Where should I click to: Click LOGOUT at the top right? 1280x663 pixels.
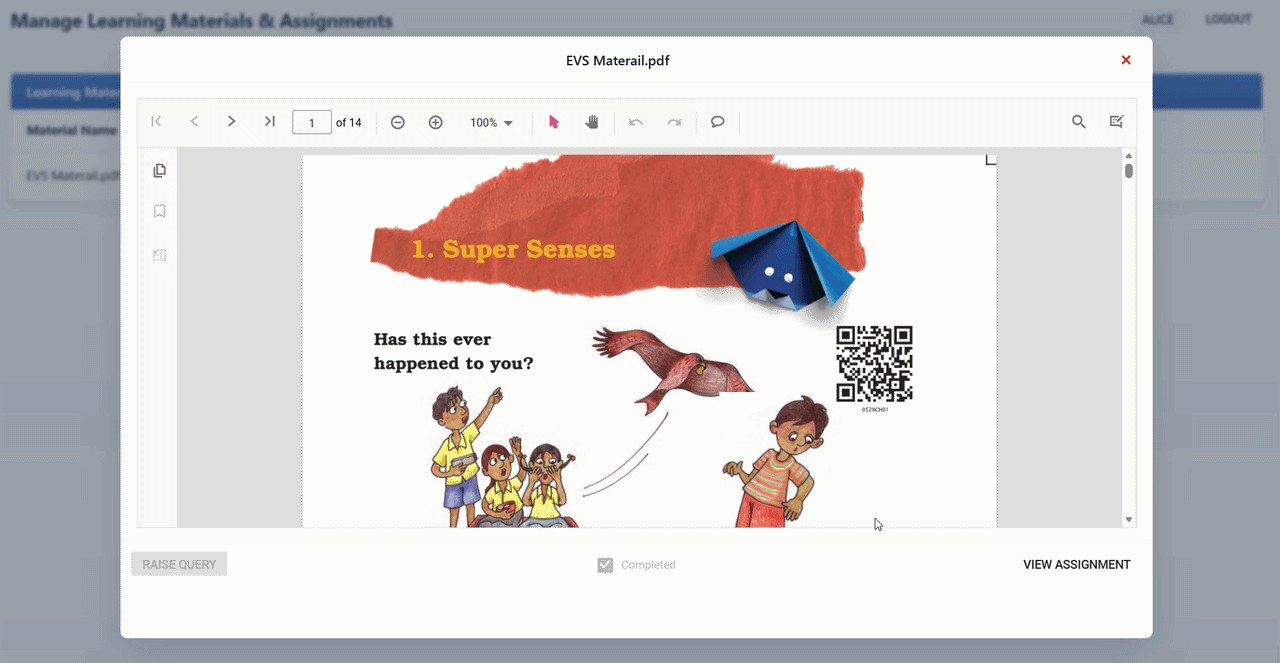(x=1227, y=18)
